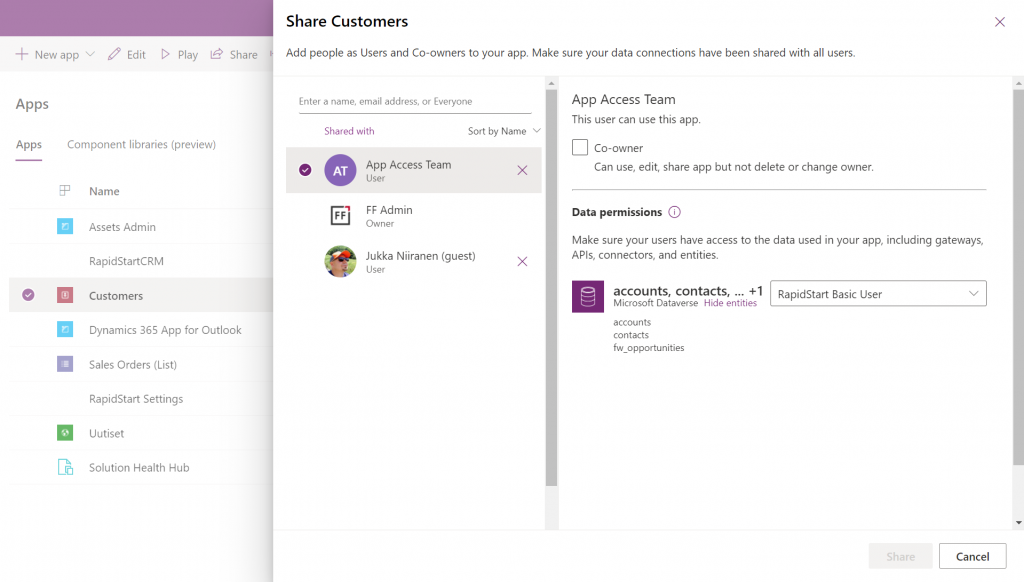Viewport: 1024px width, 582px height.
Task: Uncheck the App Access Team selection circle
Action: (x=305, y=170)
